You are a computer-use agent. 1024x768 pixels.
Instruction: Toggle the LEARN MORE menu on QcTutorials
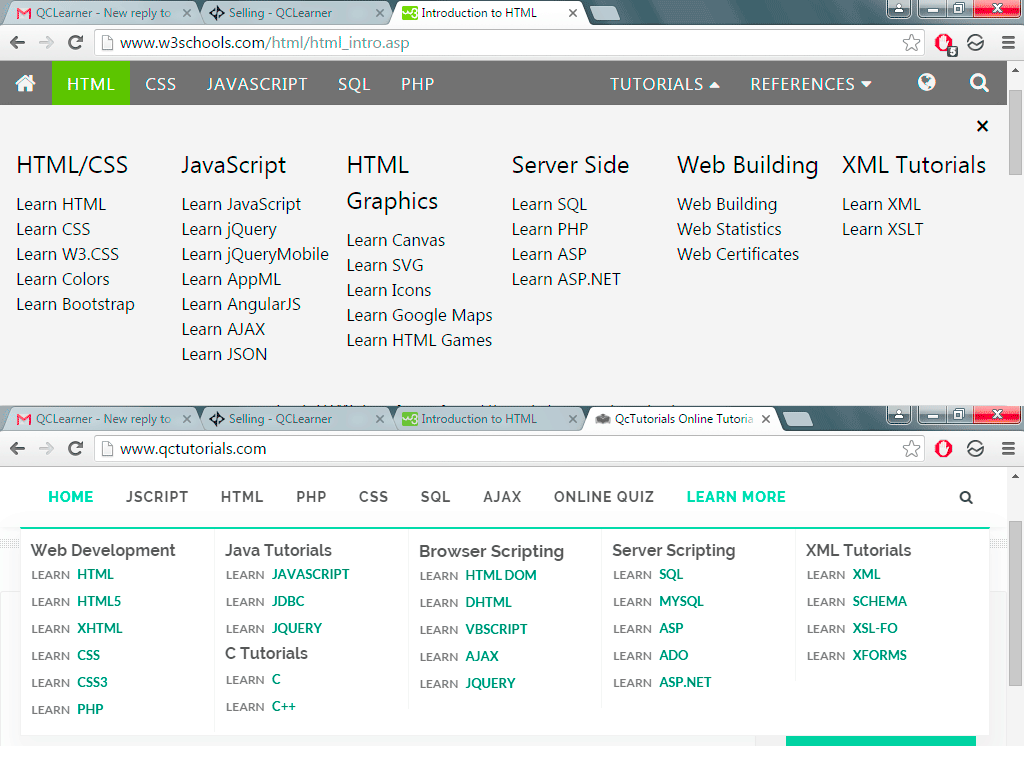736,497
